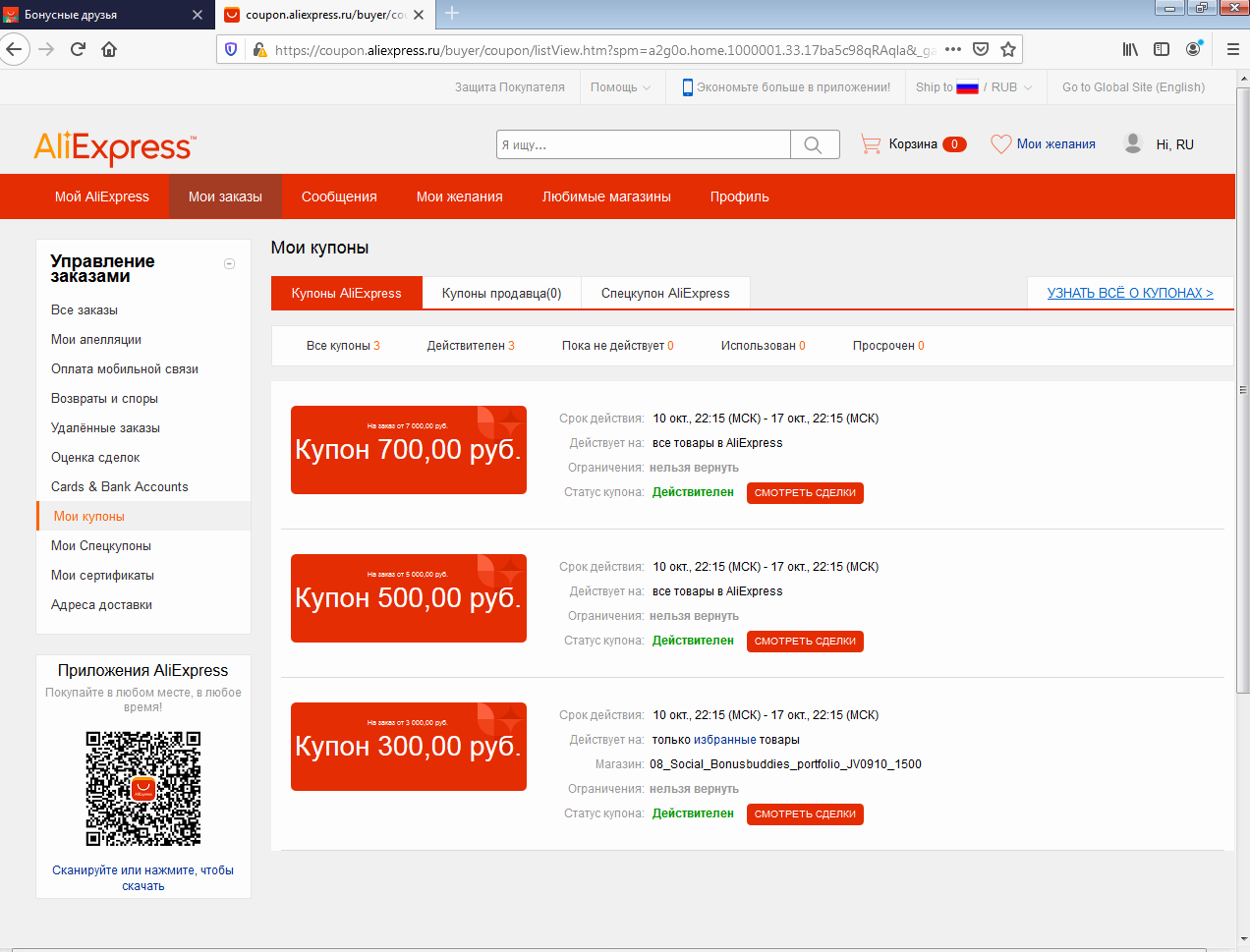Viewport: 1250px width, 952px height.
Task: Open Мой AliExpress menu item
Action: [102, 196]
